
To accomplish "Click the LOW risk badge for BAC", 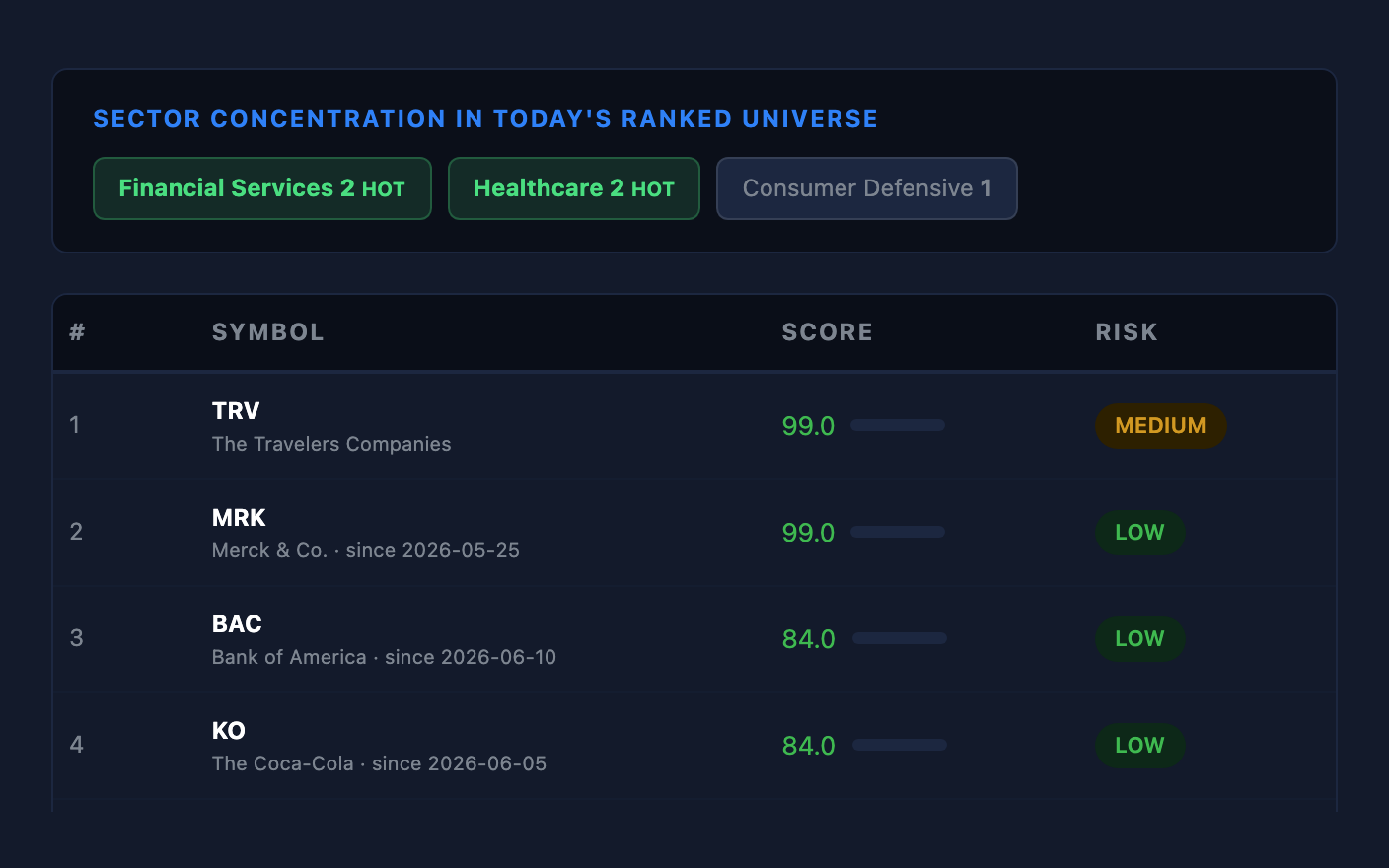I will [1140, 639].
